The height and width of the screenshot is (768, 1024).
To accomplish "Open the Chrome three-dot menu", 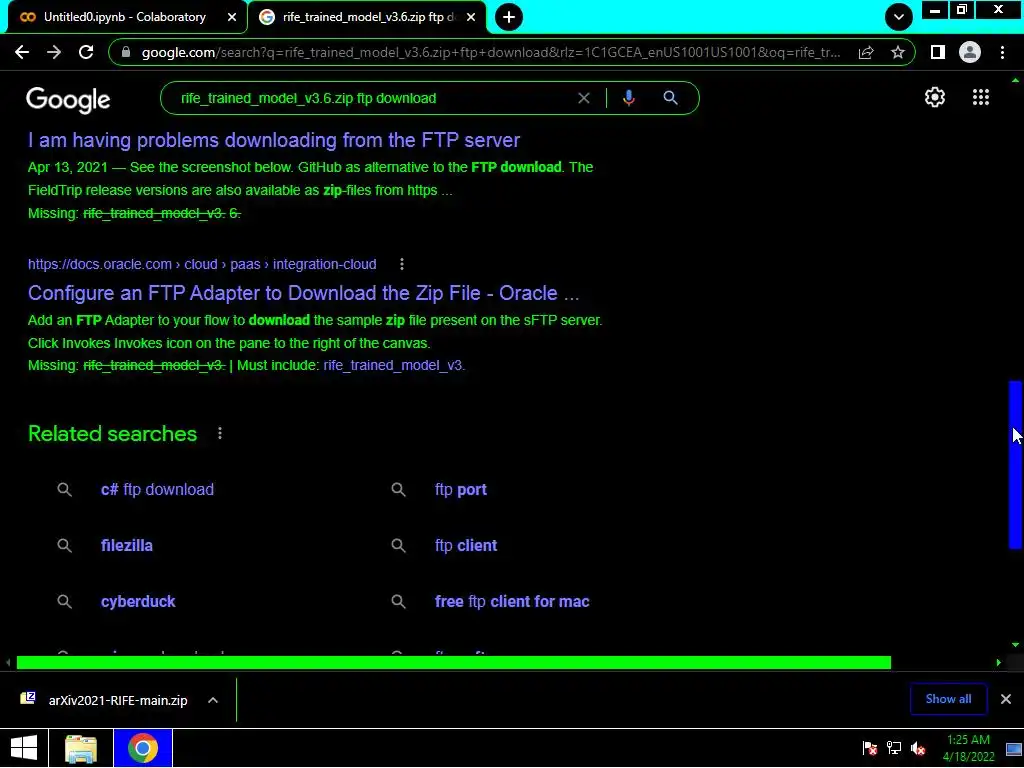I will point(1002,52).
